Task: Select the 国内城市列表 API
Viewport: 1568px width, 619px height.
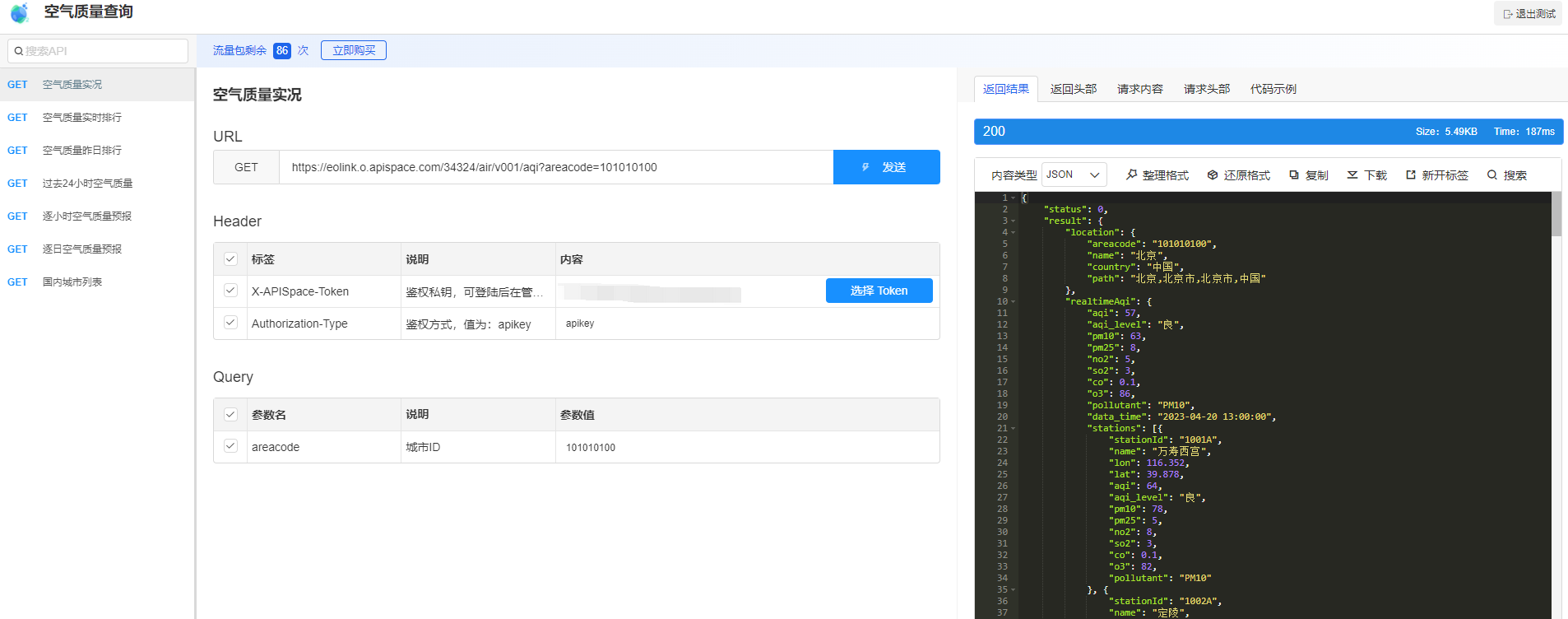Action: click(97, 282)
